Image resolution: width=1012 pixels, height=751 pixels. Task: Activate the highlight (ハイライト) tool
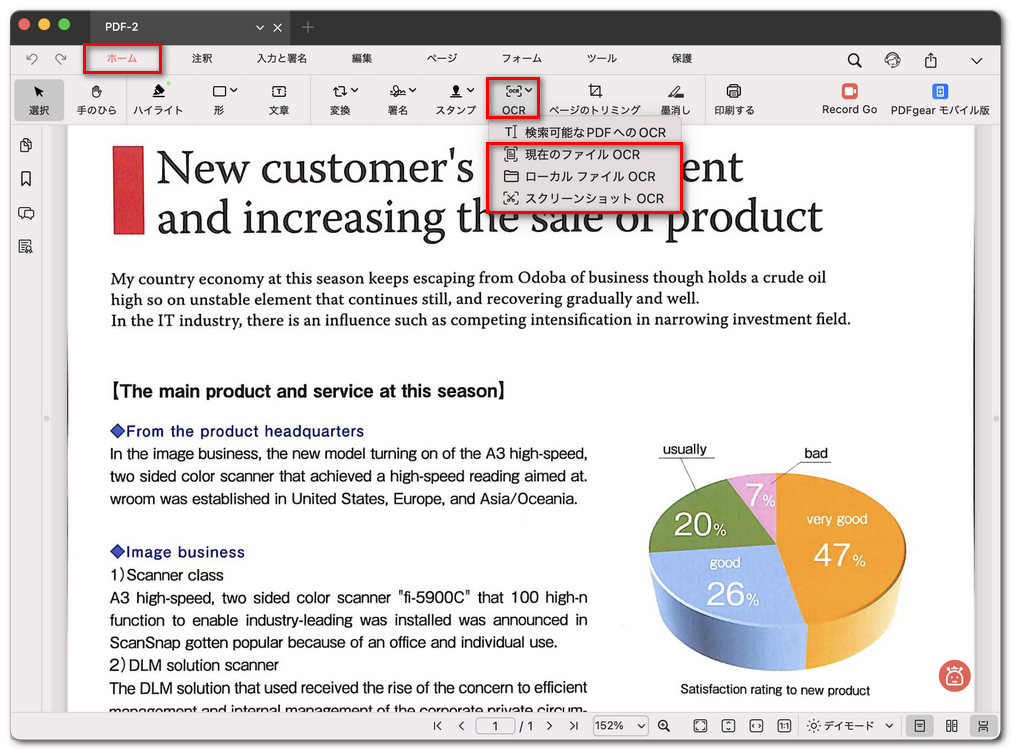(x=158, y=99)
